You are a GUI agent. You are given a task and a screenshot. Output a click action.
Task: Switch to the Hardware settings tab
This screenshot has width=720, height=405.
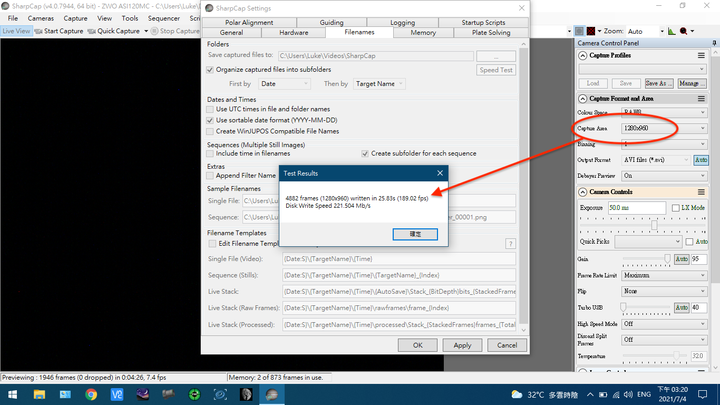[x=293, y=33]
